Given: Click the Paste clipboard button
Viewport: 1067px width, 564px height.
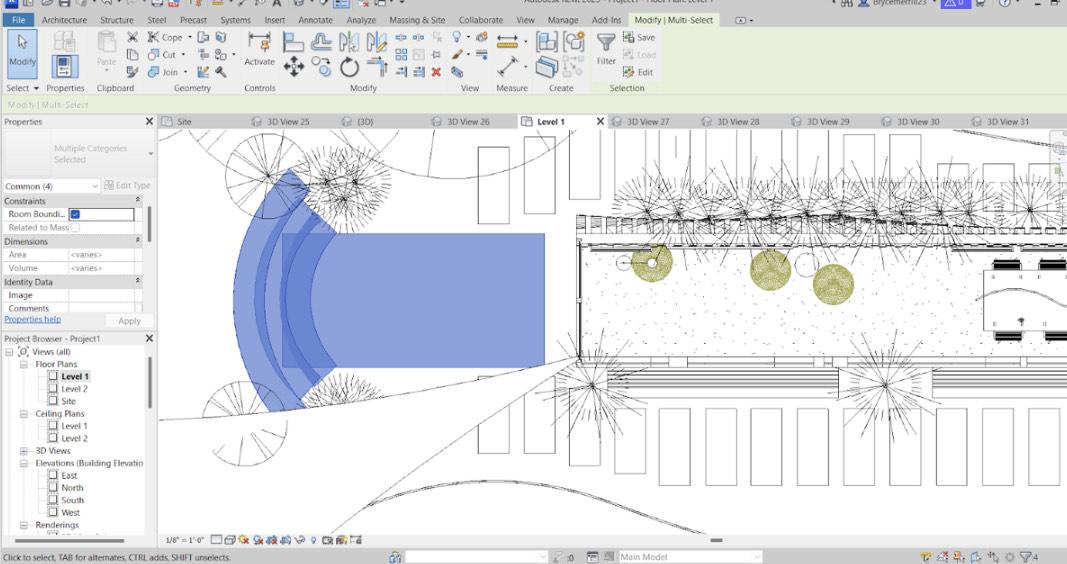Looking at the screenshot, I should pos(106,49).
